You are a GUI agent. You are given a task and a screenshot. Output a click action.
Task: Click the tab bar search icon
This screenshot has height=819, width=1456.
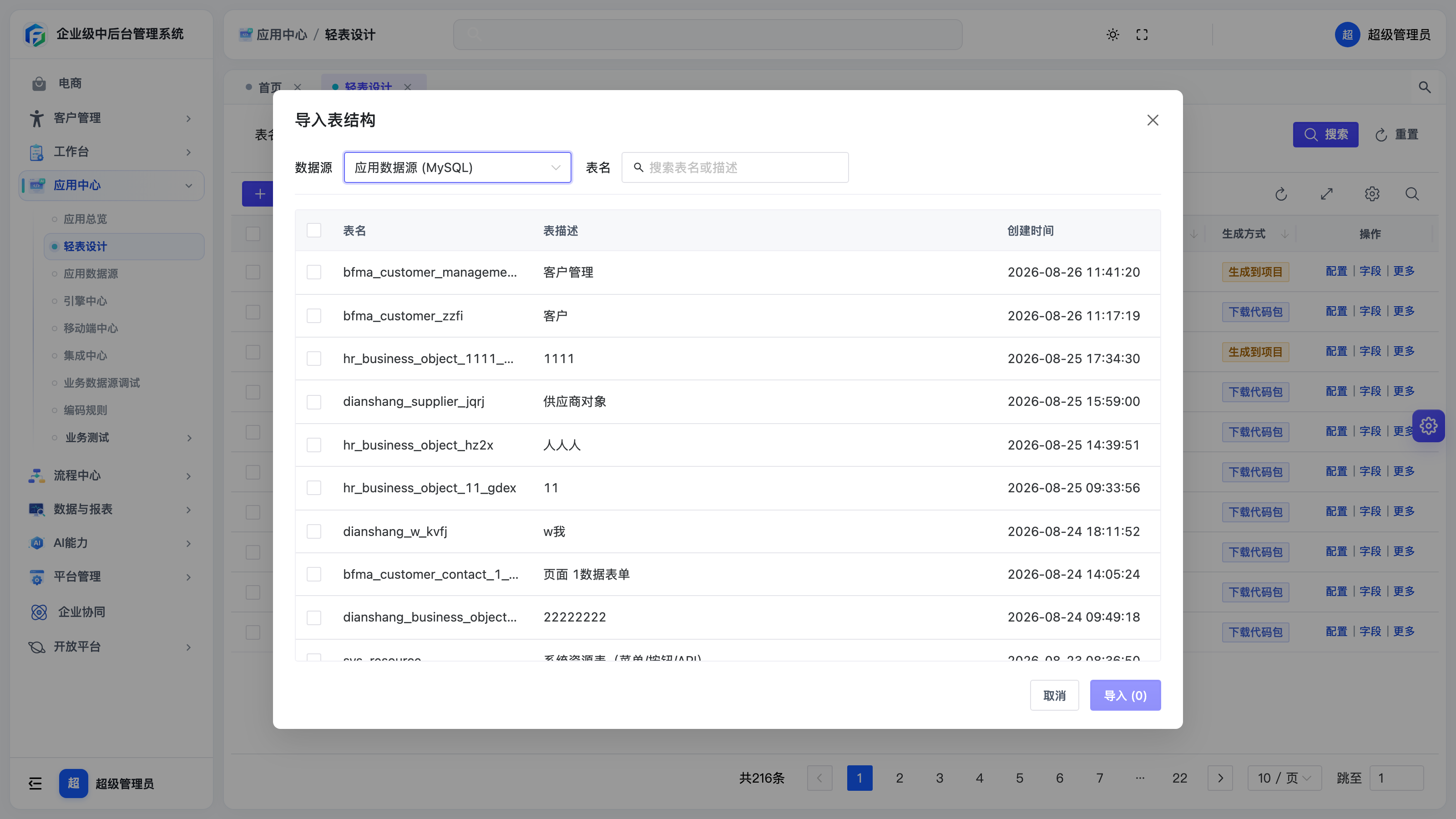coord(1424,87)
